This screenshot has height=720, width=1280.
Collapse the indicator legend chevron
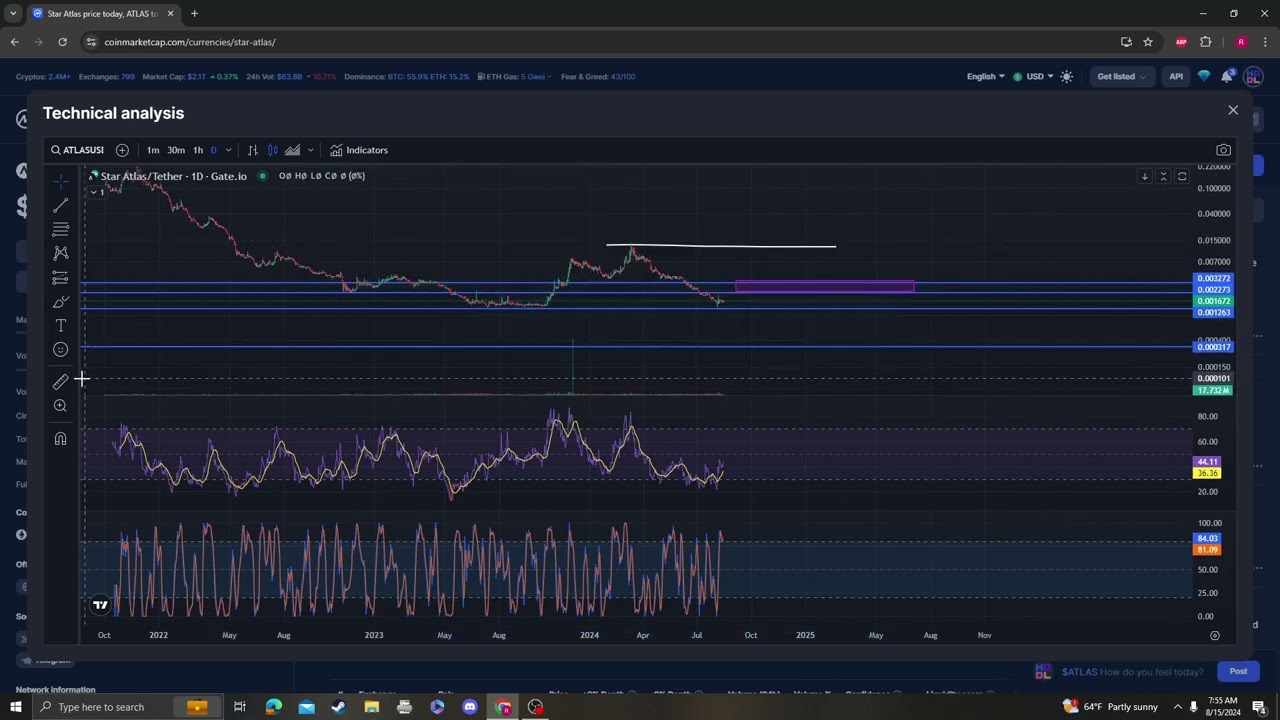[x=96, y=192]
